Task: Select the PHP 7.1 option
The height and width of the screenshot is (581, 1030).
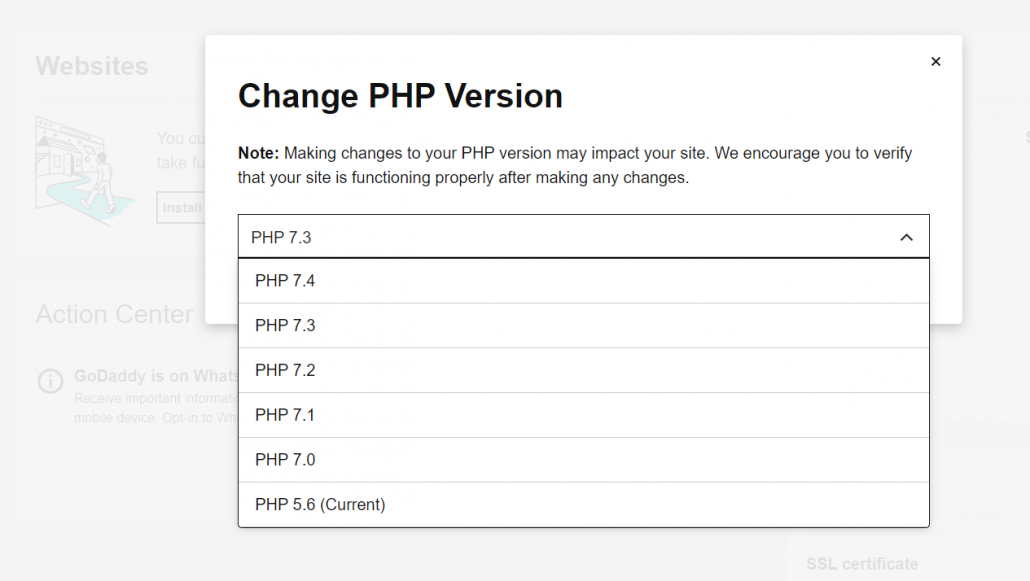Action: click(x=583, y=415)
